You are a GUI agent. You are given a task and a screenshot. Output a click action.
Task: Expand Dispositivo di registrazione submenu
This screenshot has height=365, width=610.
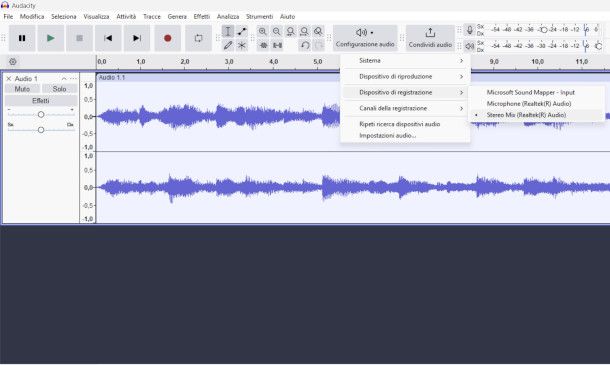405,93
